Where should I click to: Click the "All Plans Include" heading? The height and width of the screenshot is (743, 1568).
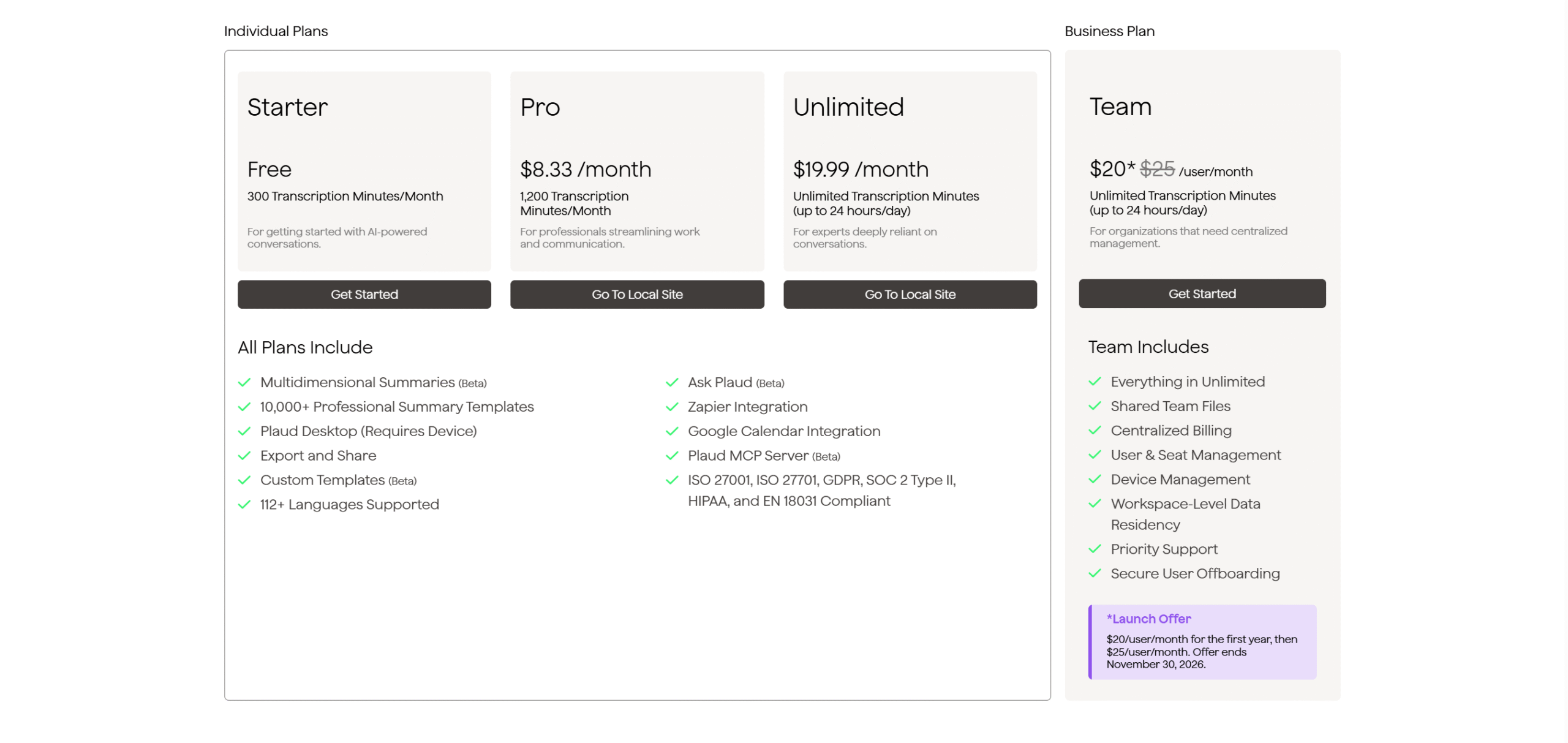(x=305, y=348)
